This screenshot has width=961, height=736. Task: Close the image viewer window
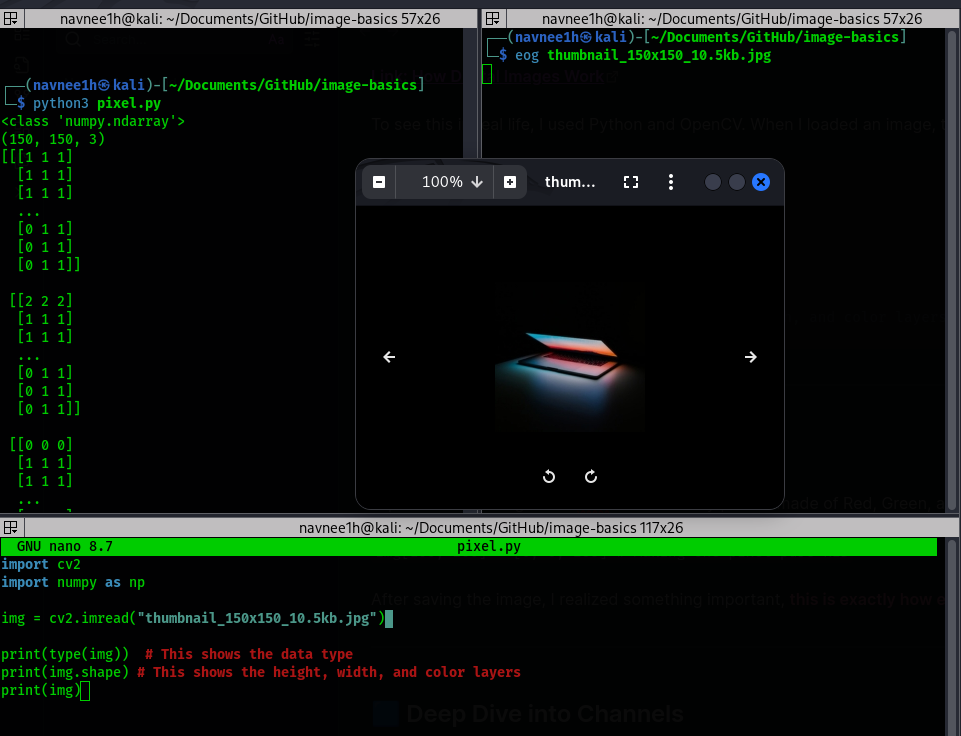coord(760,182)
